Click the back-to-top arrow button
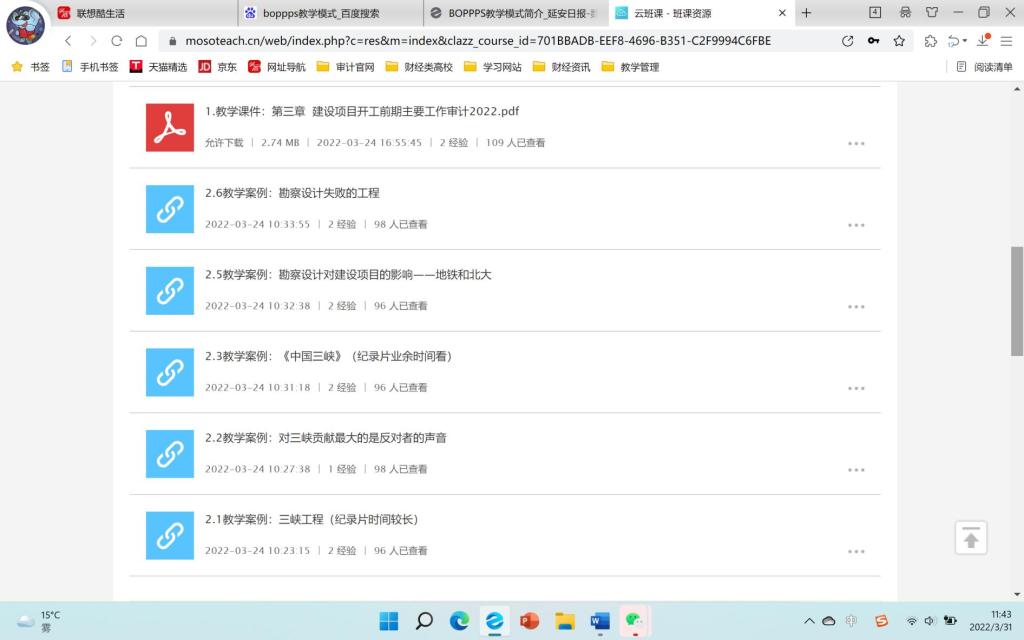This screenshot has height=640, width=1024. (x=970, y=538)
